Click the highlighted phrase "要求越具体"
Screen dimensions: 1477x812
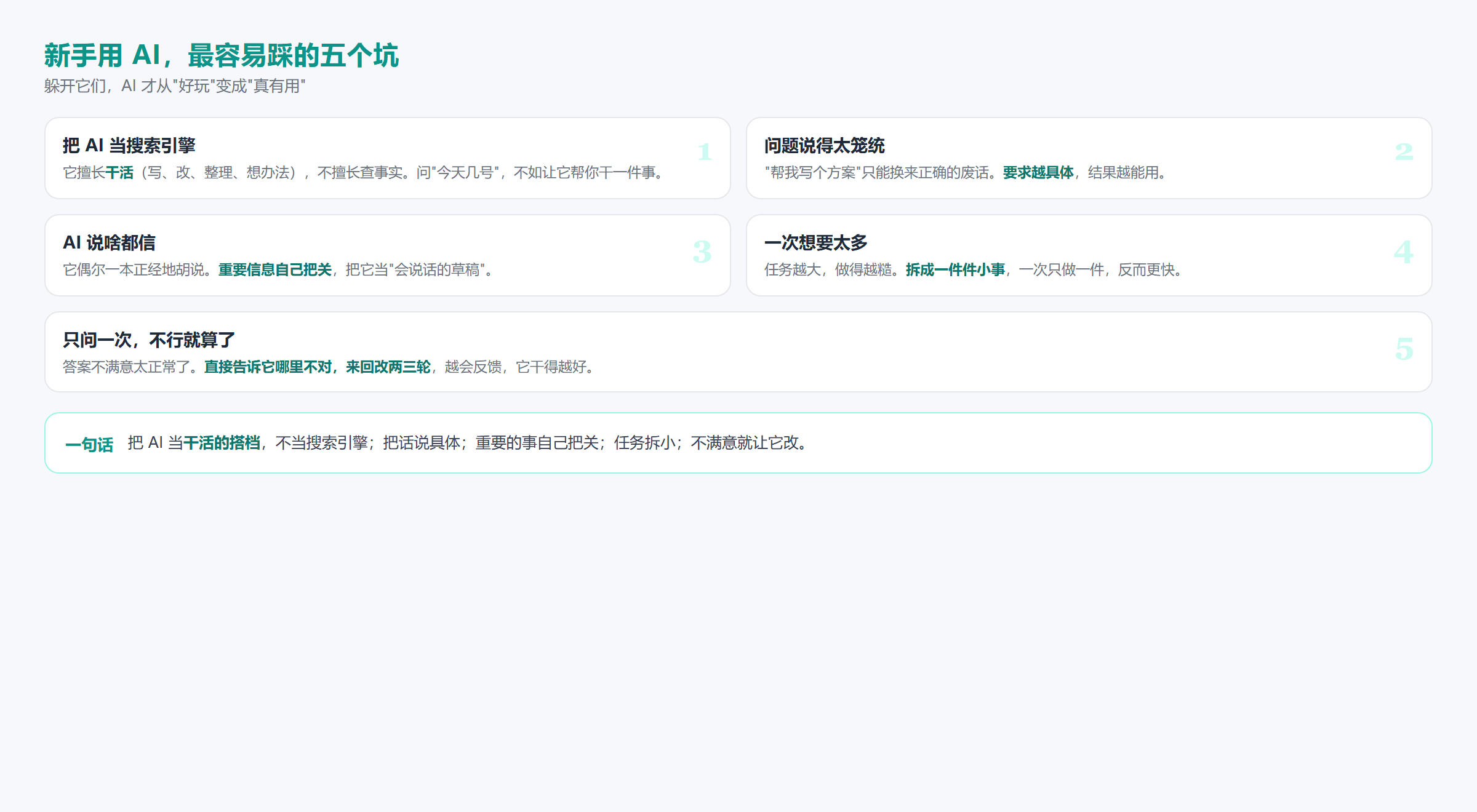coord(1038,173)
